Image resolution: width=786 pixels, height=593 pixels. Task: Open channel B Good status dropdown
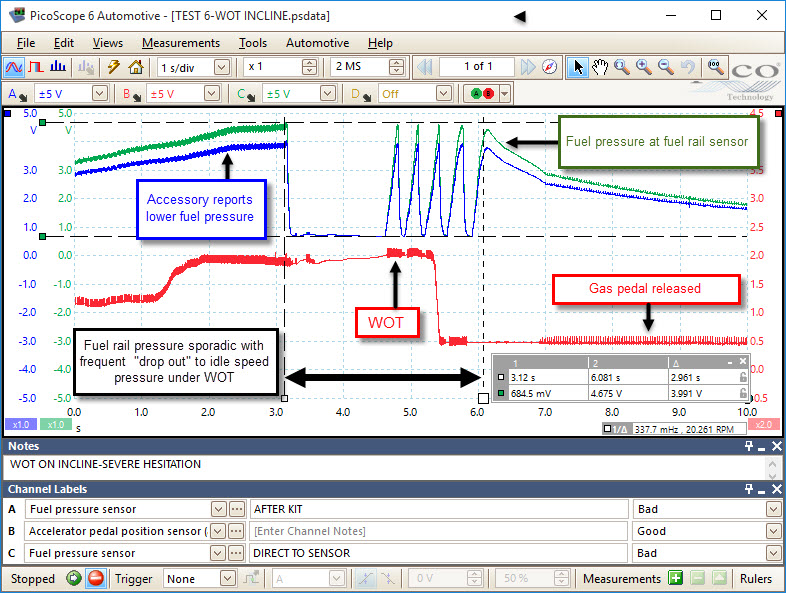point(773,531)
